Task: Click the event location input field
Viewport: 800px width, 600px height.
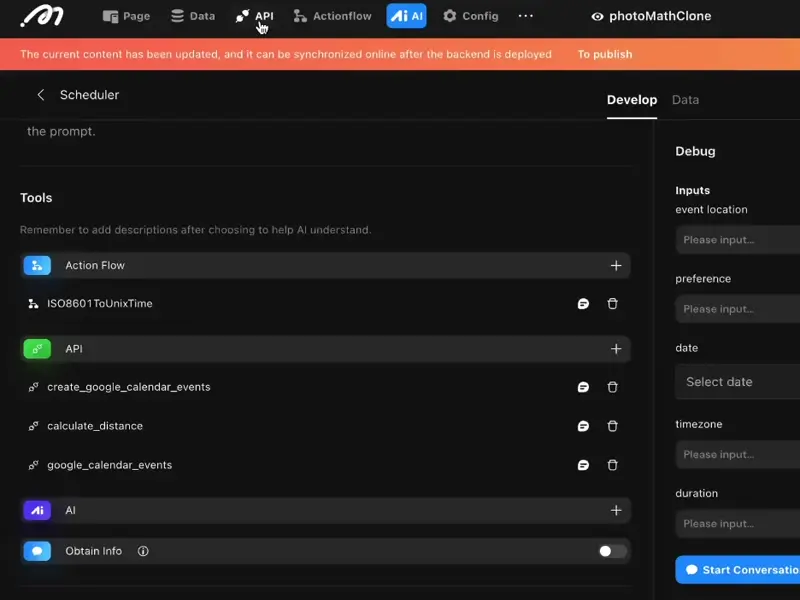Action: pos(738,240)
